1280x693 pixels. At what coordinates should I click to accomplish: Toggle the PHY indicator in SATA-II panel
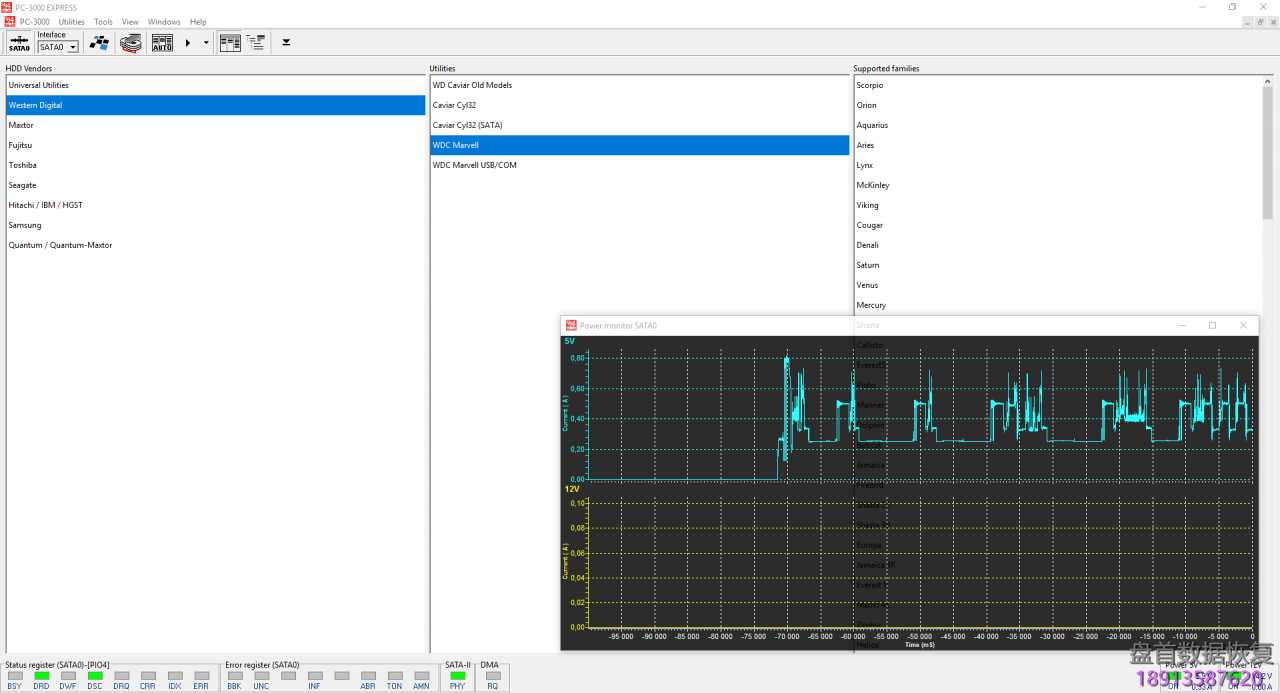[456, 676]
